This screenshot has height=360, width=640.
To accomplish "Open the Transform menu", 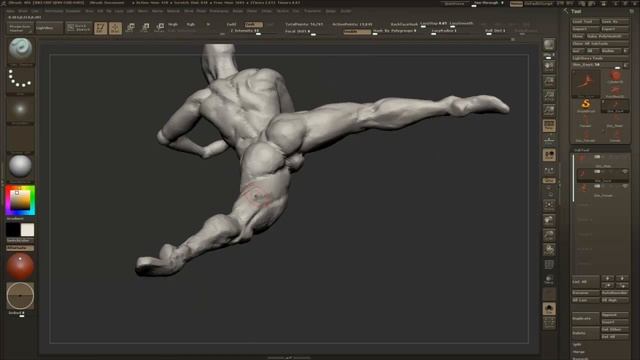I will pos(312,11).
